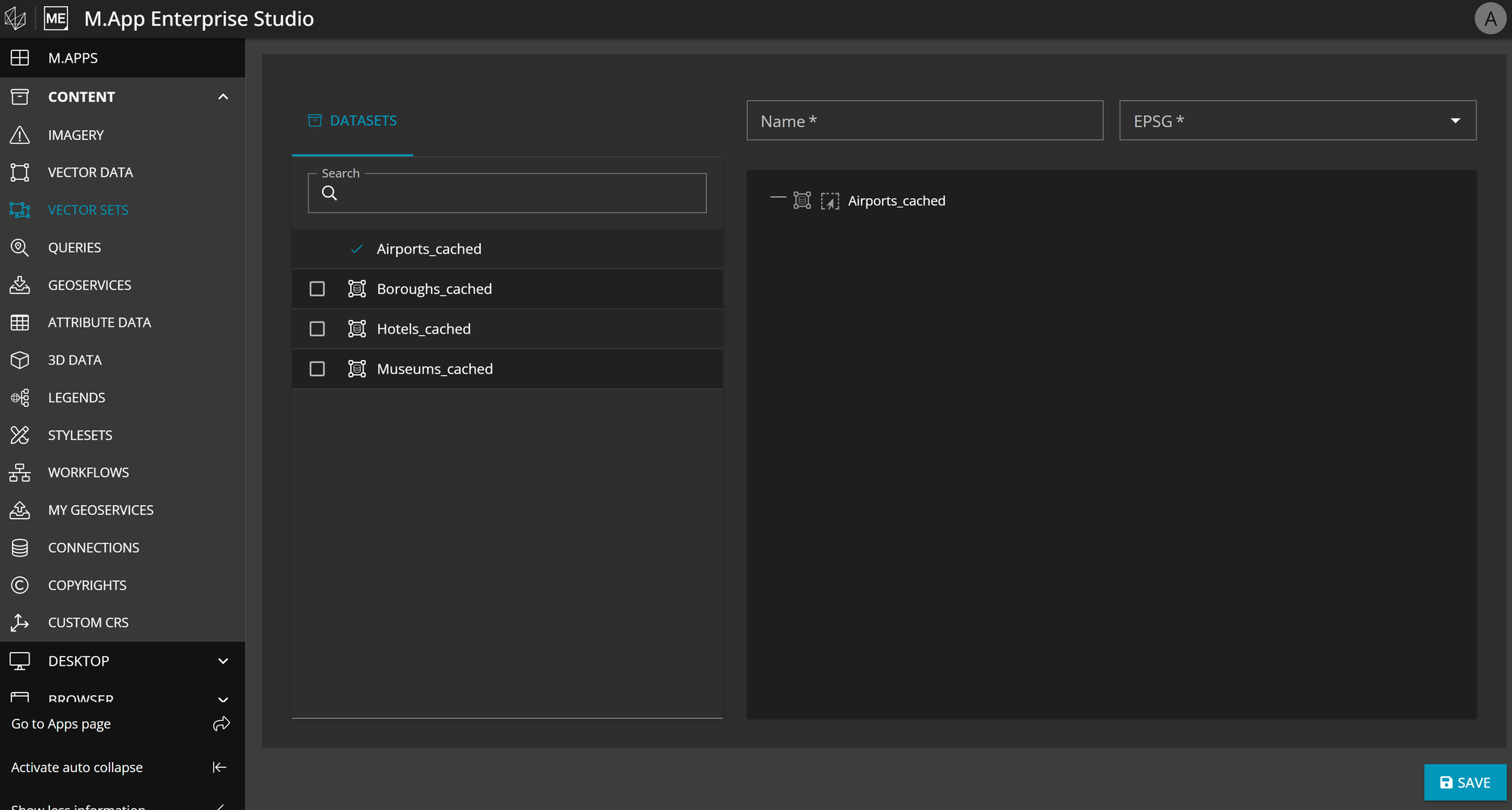Click the Stylesets icon

point(20,435)
